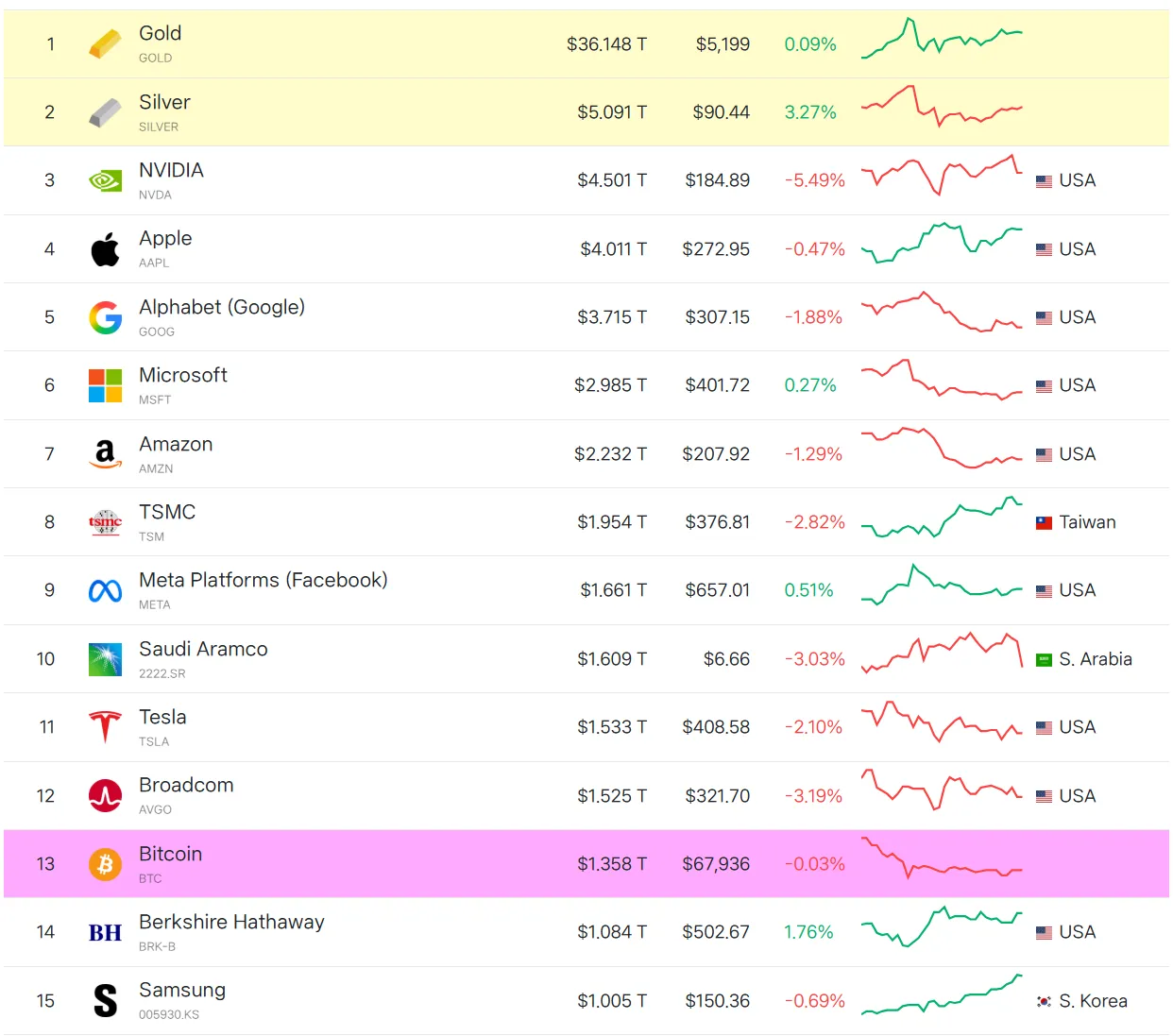View Gold's 30-day price sparkline chart

click(x=942, y=40)
